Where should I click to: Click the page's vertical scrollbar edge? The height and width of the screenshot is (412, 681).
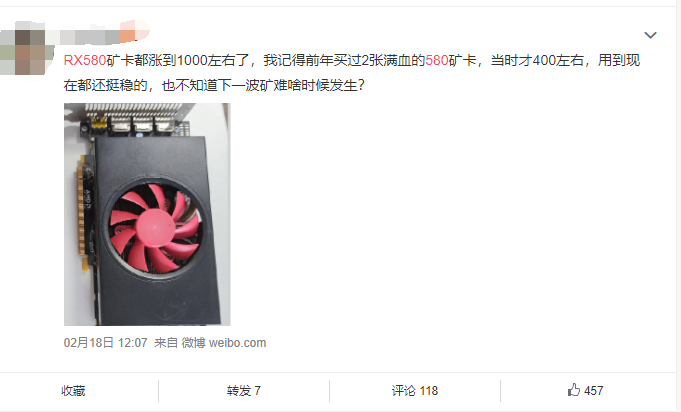click(678, 206)
